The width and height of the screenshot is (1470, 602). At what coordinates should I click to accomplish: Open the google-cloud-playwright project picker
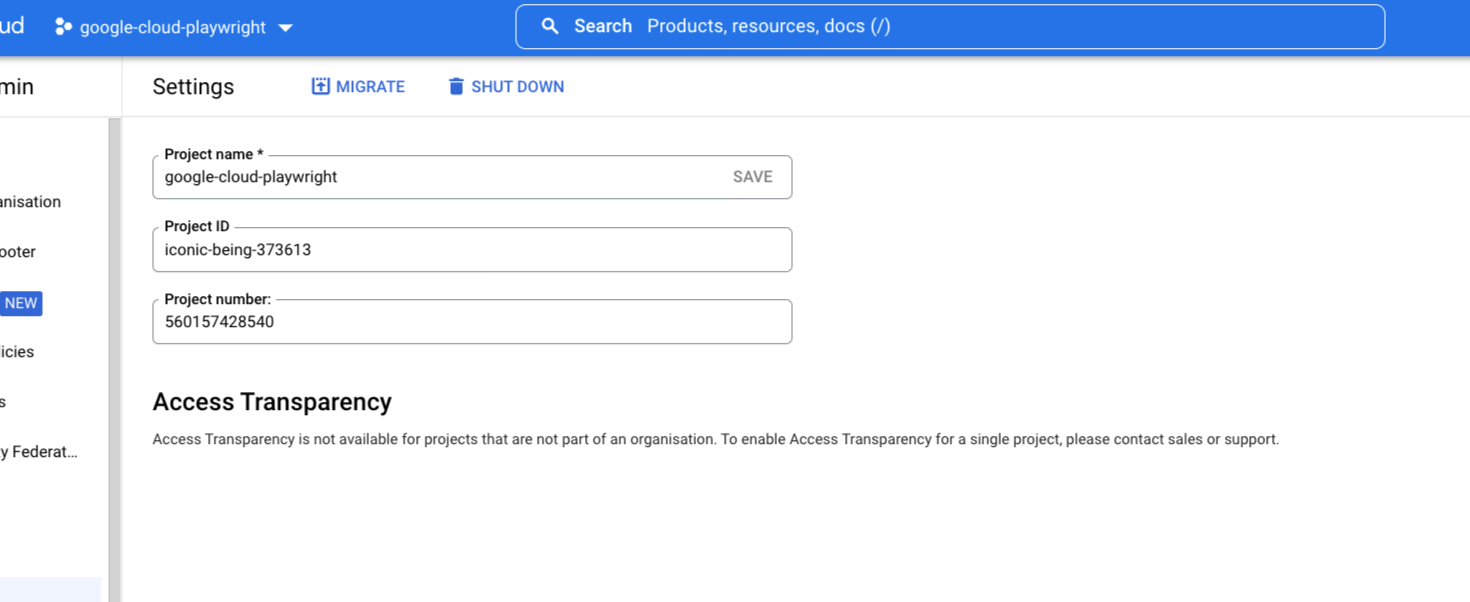(x=174, y=27)
